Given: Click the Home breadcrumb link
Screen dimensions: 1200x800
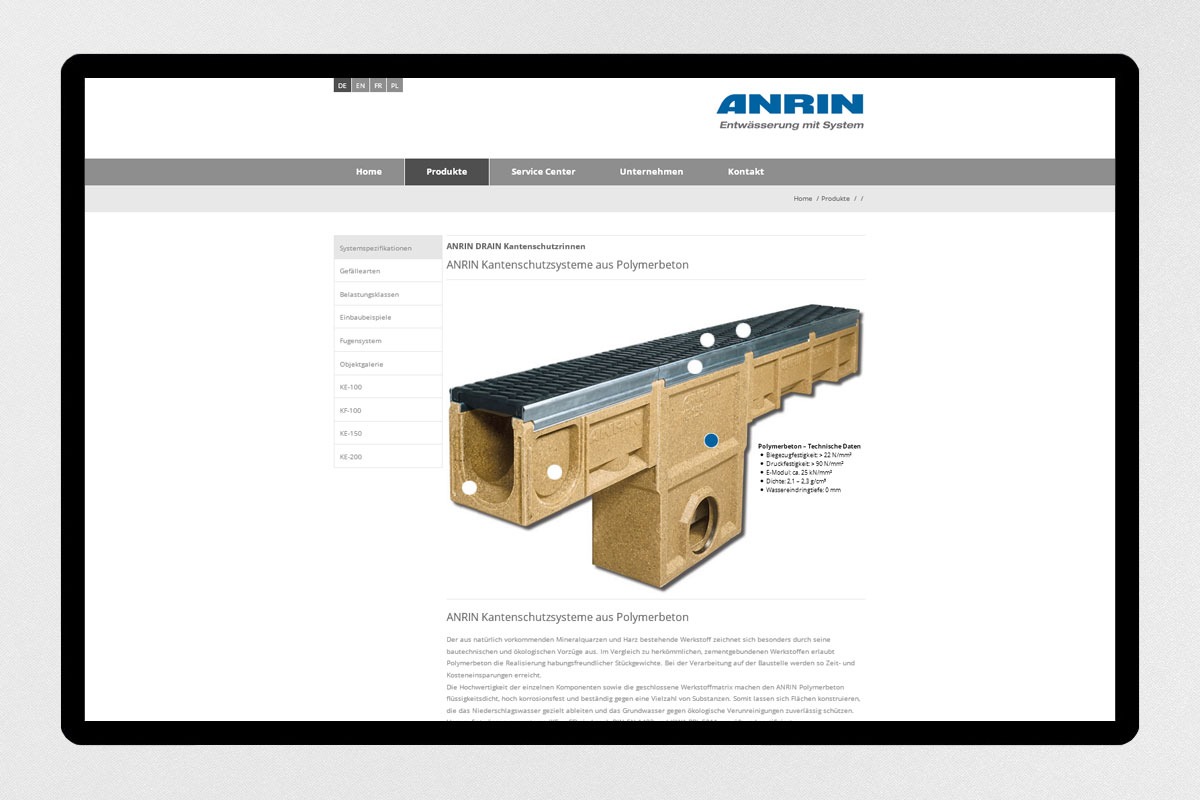Looking at the screenshot, I should pyautogui.click(x=802, y=199).
